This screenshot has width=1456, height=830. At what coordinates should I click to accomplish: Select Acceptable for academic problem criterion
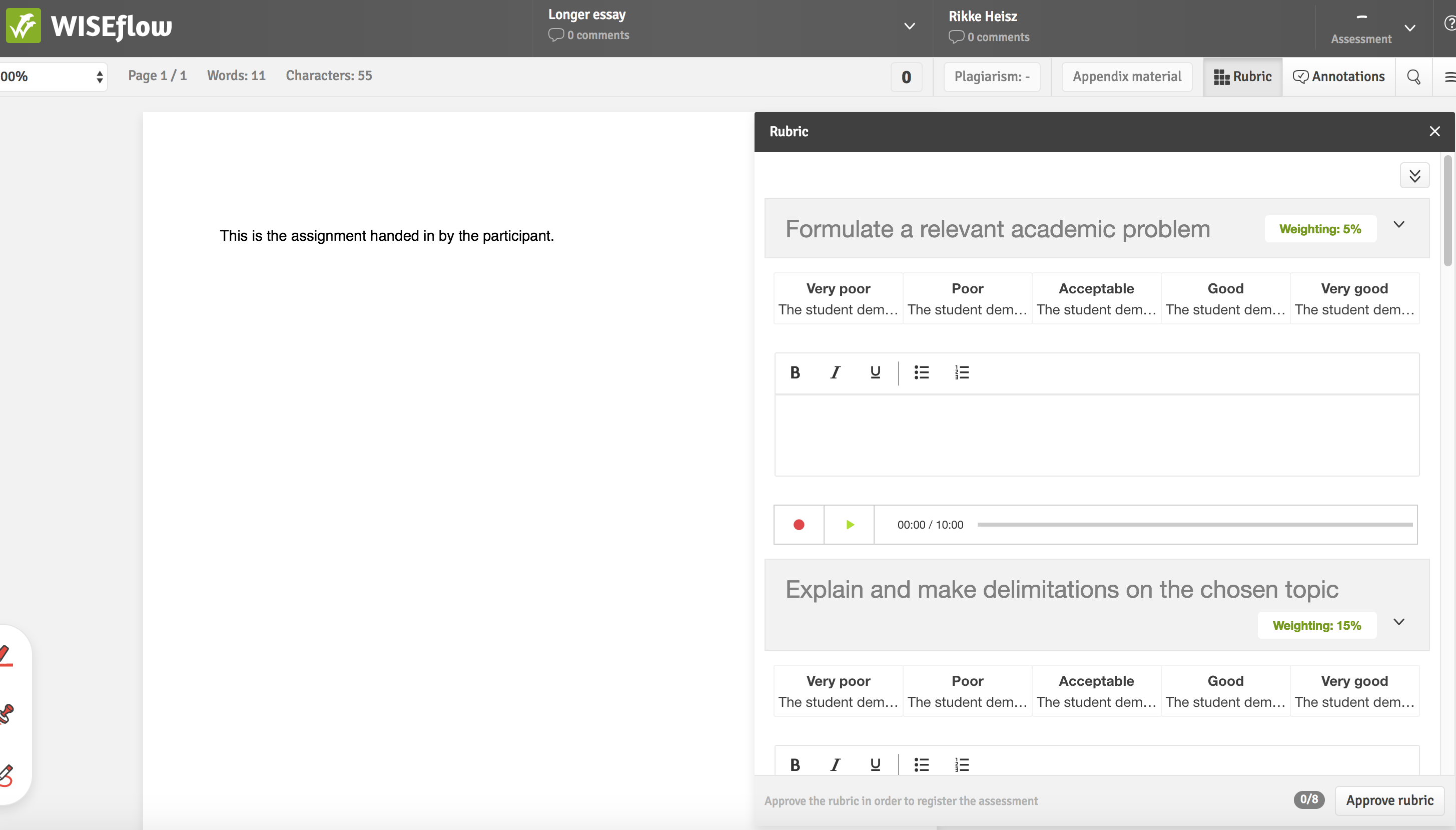(x=1096, y=299)
